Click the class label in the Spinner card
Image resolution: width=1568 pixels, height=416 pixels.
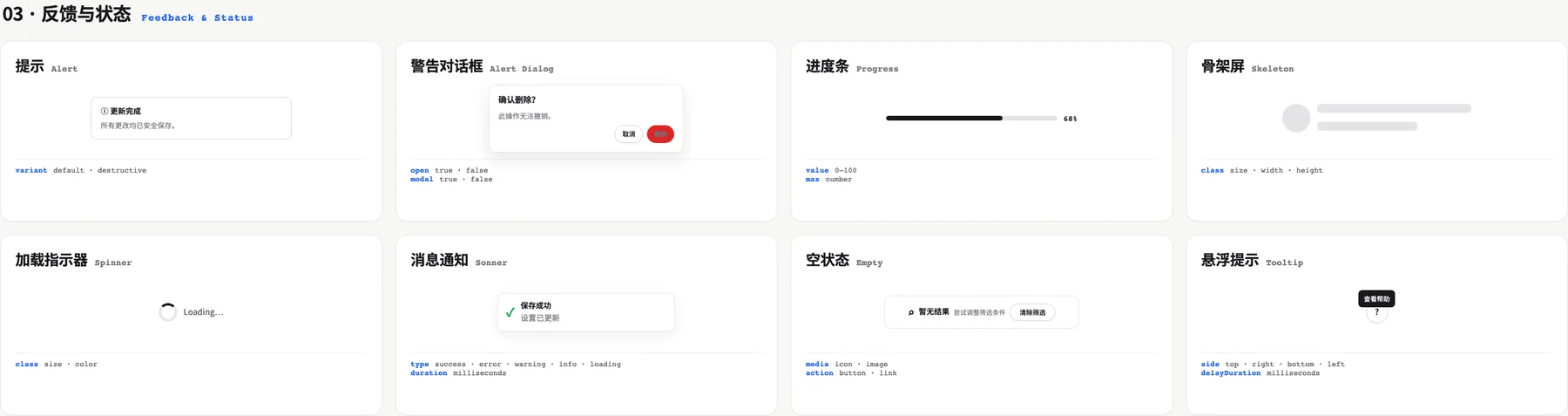(x=26, y=364)
